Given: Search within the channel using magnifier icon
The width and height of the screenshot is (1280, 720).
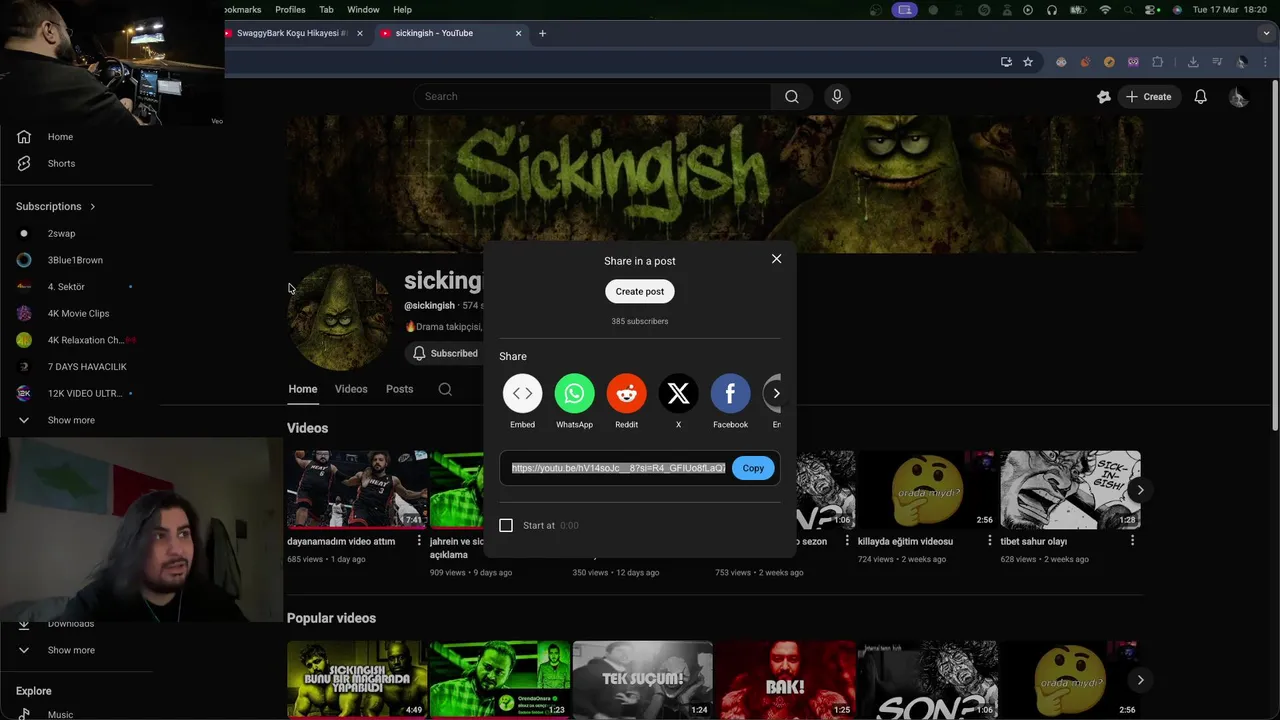Looking at the screenshot, I should pos(445,389).
